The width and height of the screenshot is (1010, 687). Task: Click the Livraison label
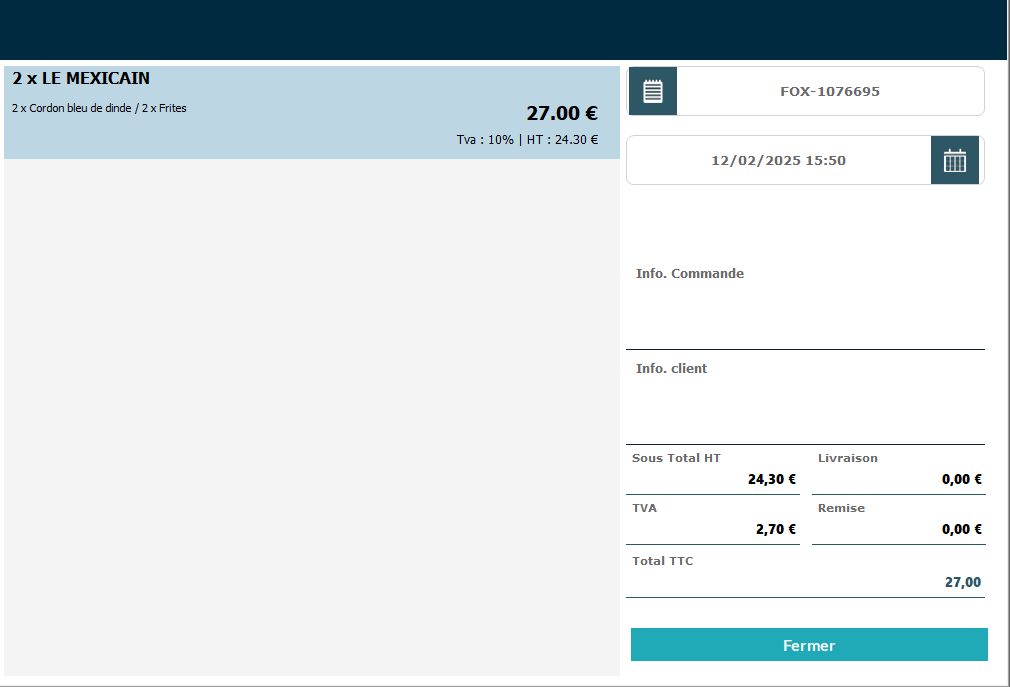tap(847, 458)
